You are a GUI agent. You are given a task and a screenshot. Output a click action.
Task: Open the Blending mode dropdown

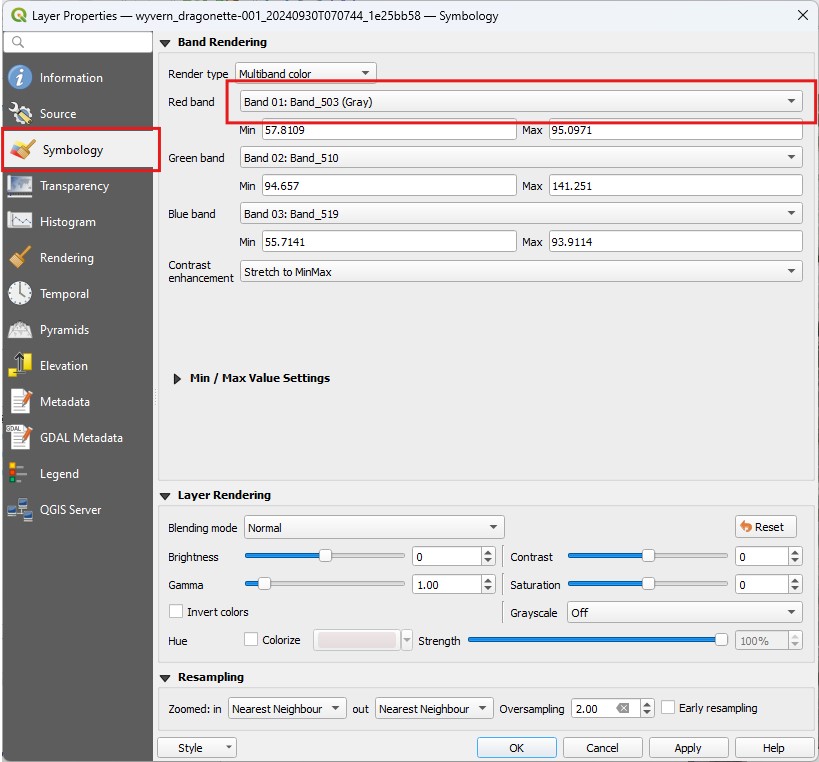point(373,527)
